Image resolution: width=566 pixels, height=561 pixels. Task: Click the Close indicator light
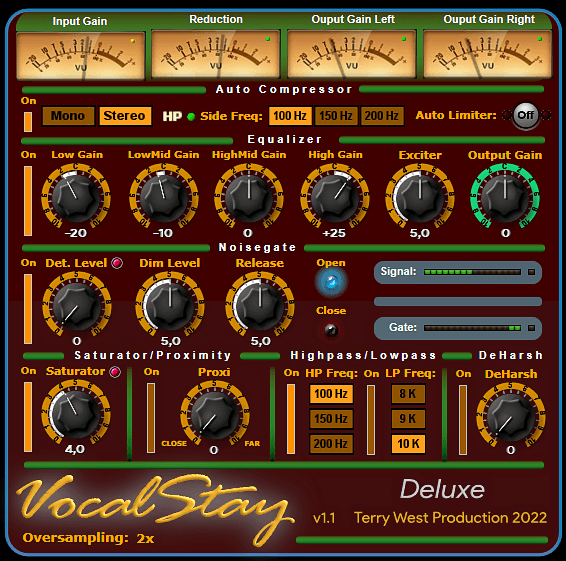(x=331, y=330)
